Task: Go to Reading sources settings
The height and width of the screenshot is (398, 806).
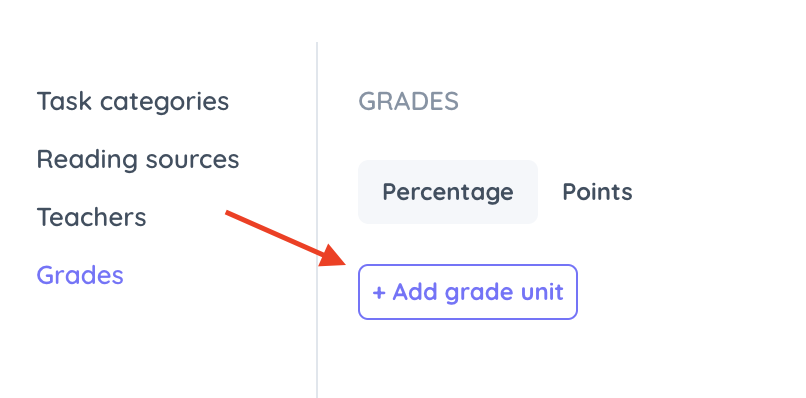Action: coord(138,159)
